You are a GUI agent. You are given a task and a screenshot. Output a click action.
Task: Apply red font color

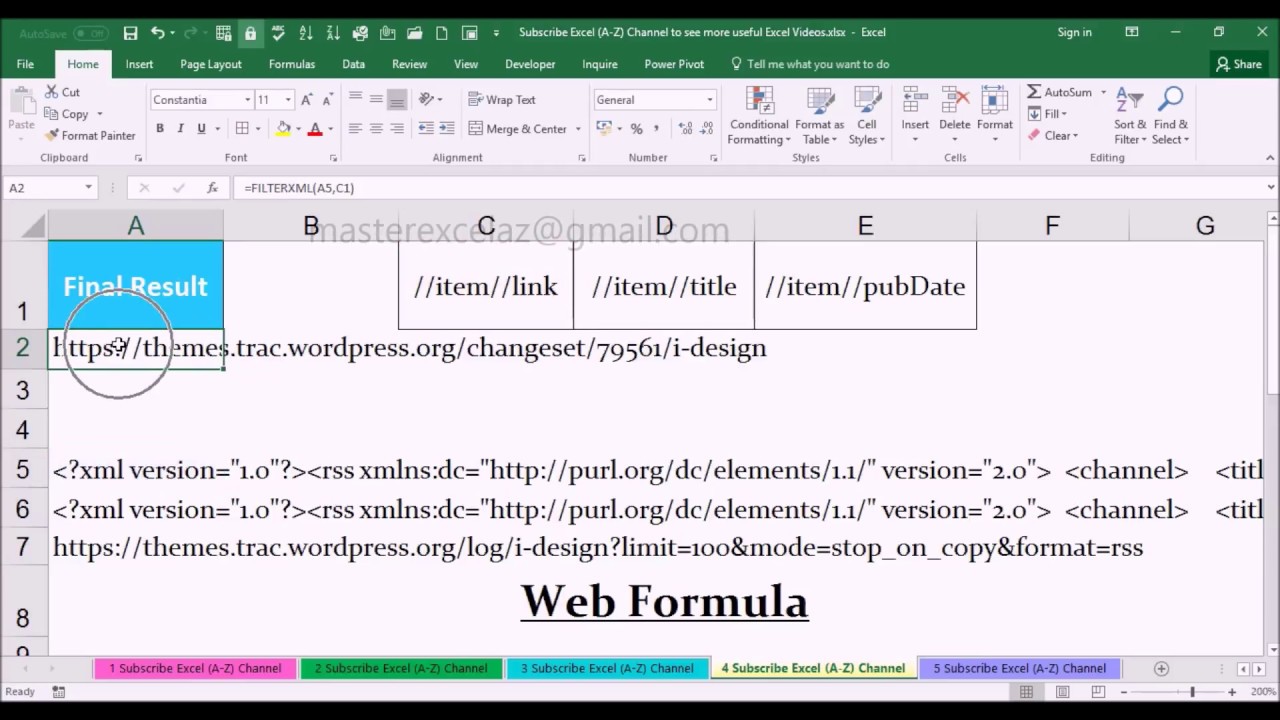[x=315, y=128]
